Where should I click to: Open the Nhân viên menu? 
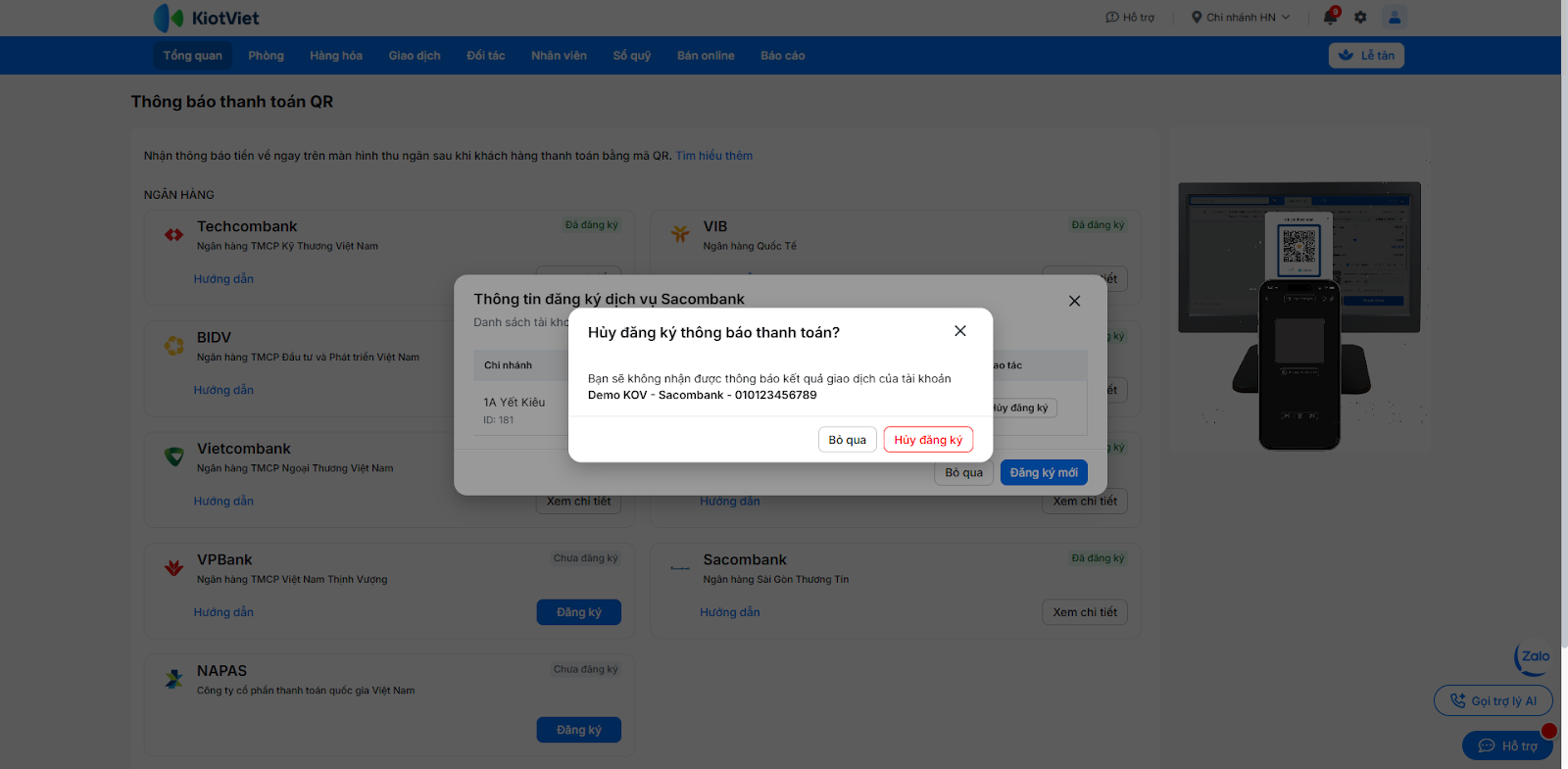pos(559,56)
